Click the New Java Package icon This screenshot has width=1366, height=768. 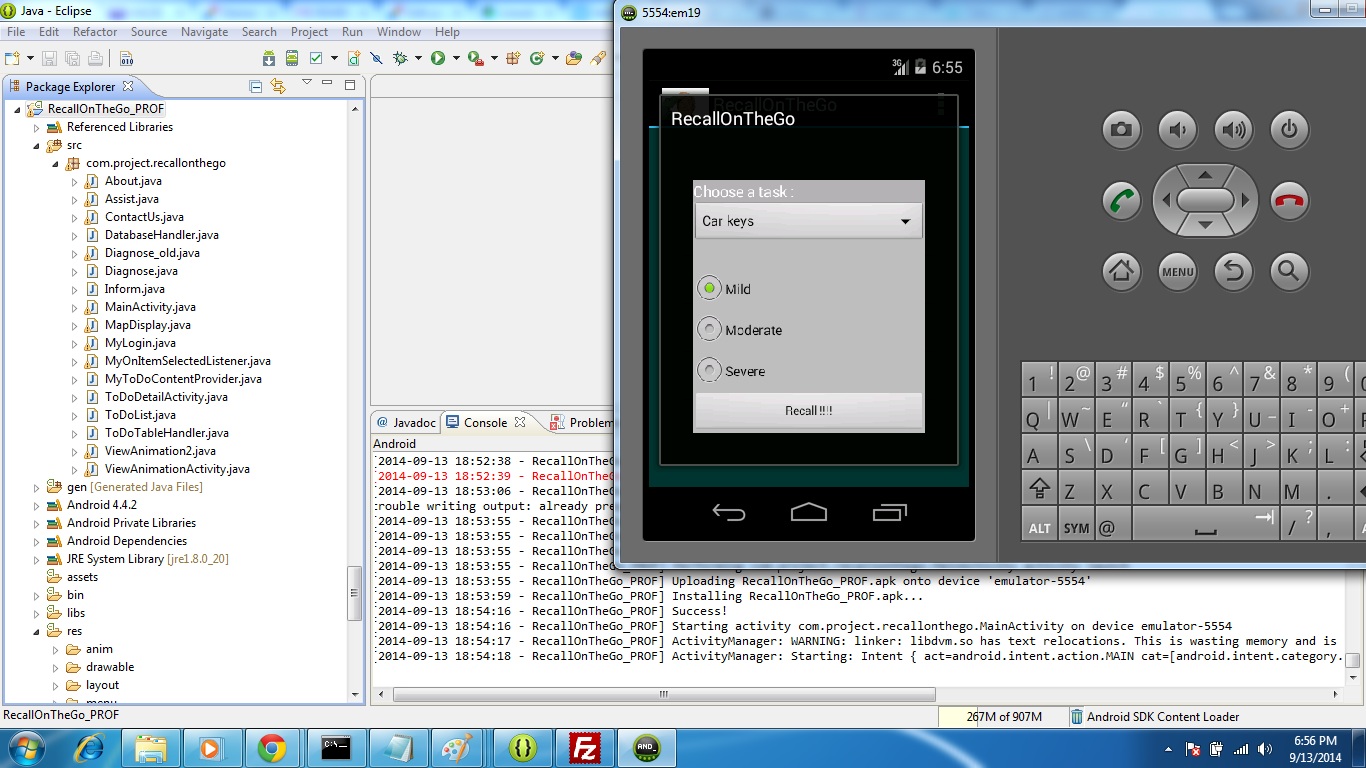click(513, 58)
